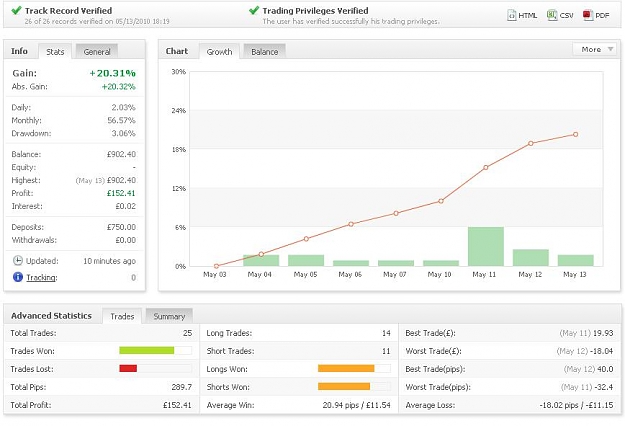625x426 pixels.
Task: Click the green Trades Won progress bar
Action: tap(147, 350)
